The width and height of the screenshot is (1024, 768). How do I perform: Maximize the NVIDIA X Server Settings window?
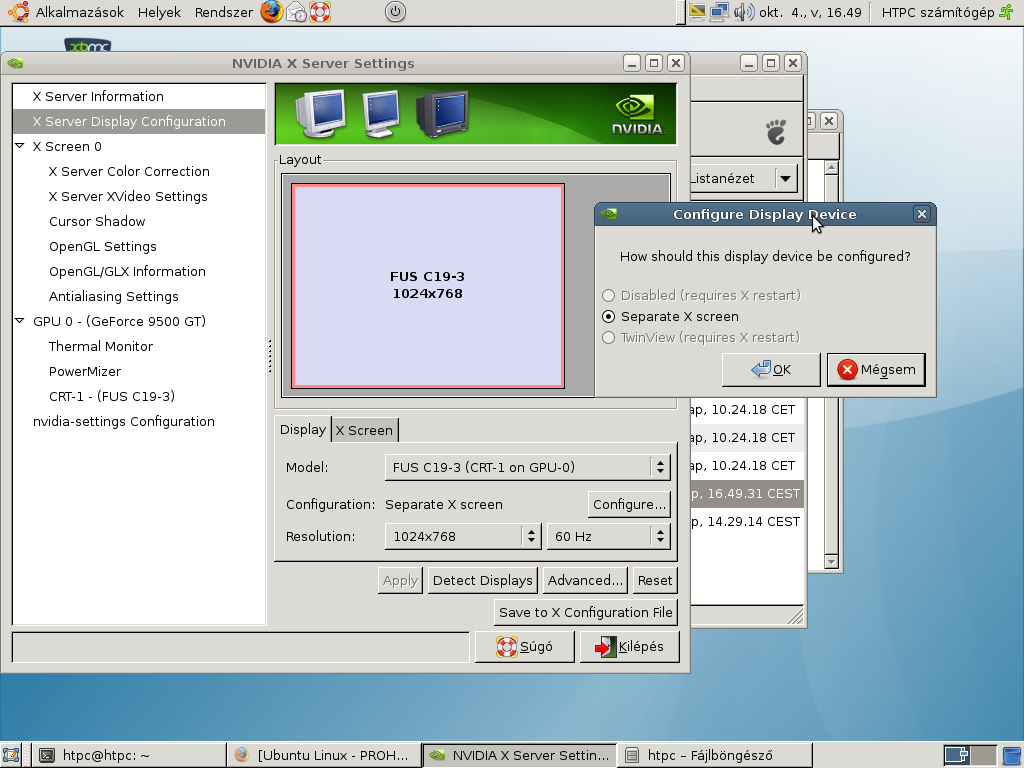click(x=654, y=63)
